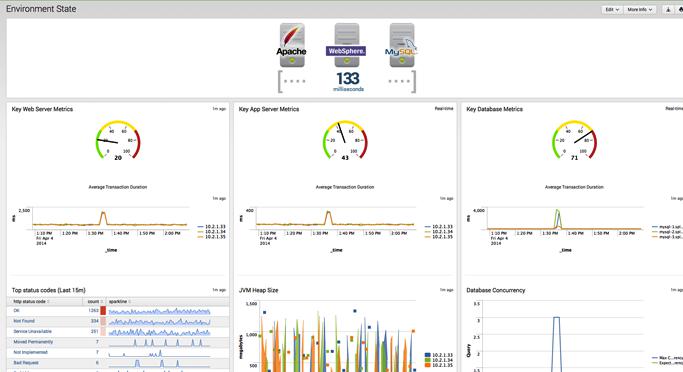Sort table by count column header

(95, 301)
